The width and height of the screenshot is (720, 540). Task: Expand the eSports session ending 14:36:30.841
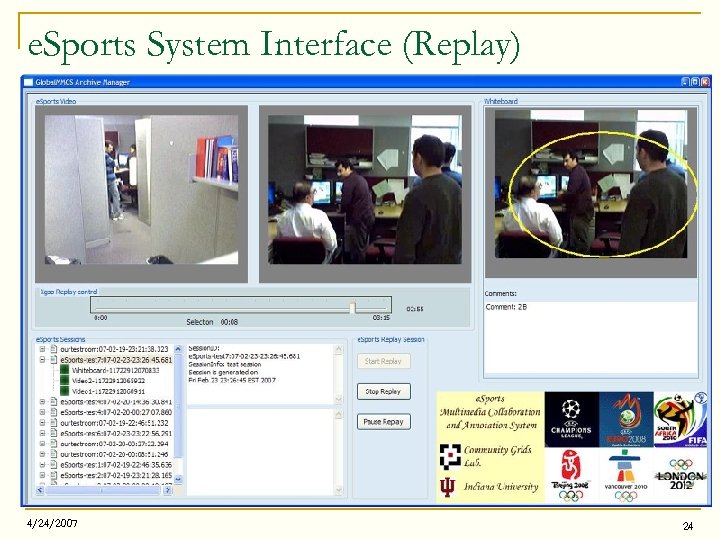pyautogui.click(x=42, y=402)
